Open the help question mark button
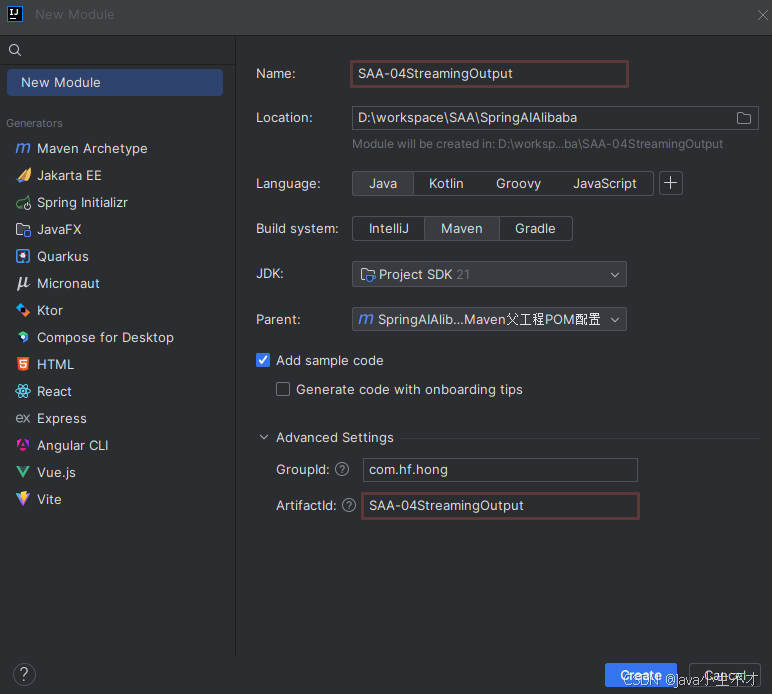The image size is (772, 694). click(24, 674)
